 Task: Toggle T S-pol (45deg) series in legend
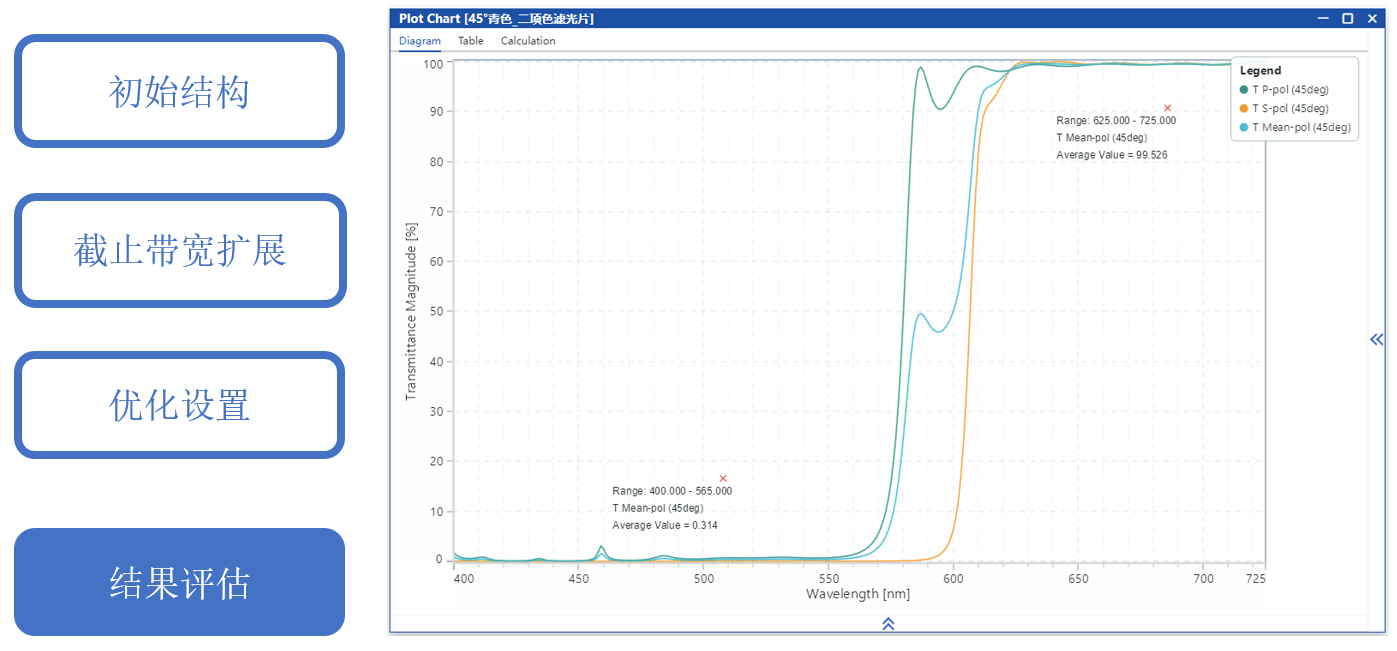click(1290, 108)
